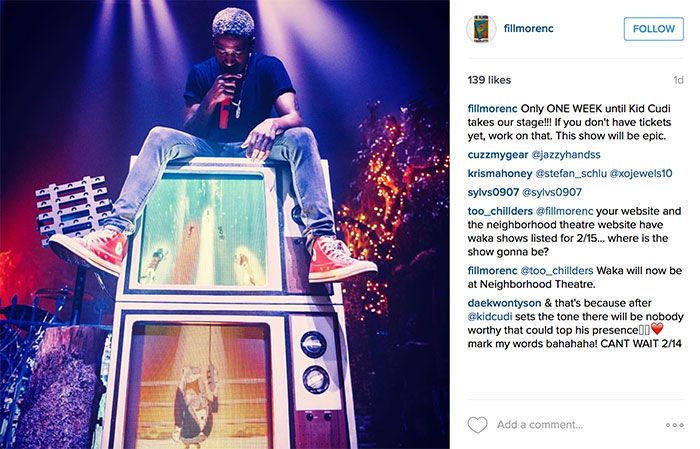Open the concert photo of the performer

[x=225, y=224]
